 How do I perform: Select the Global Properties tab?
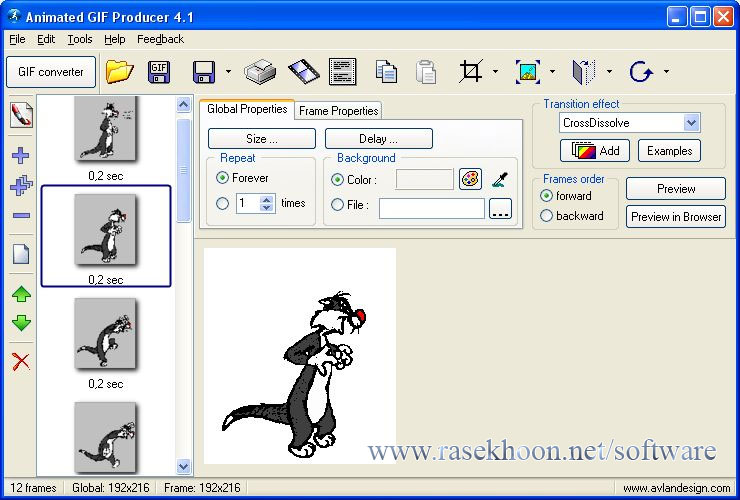[x=247, y=109]
